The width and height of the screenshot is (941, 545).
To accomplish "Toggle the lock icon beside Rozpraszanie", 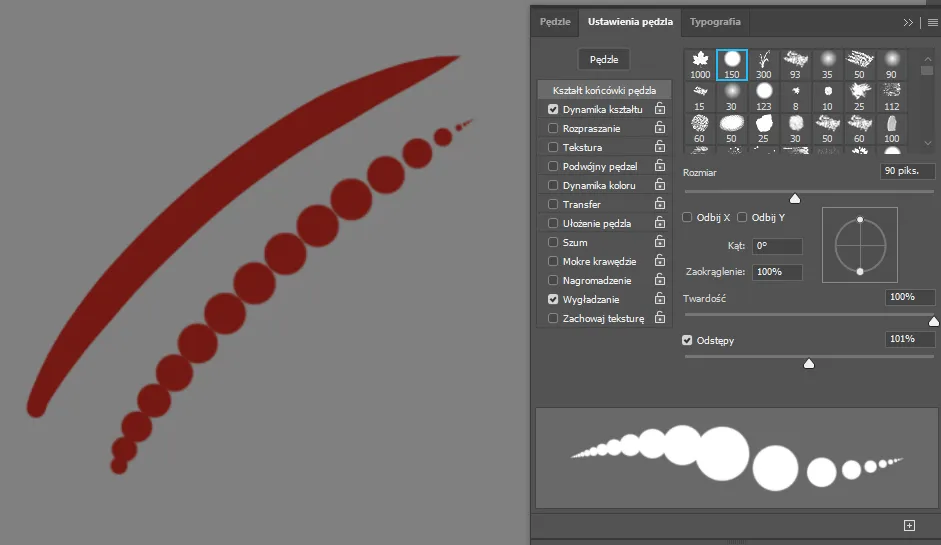I will click(660, 128).
